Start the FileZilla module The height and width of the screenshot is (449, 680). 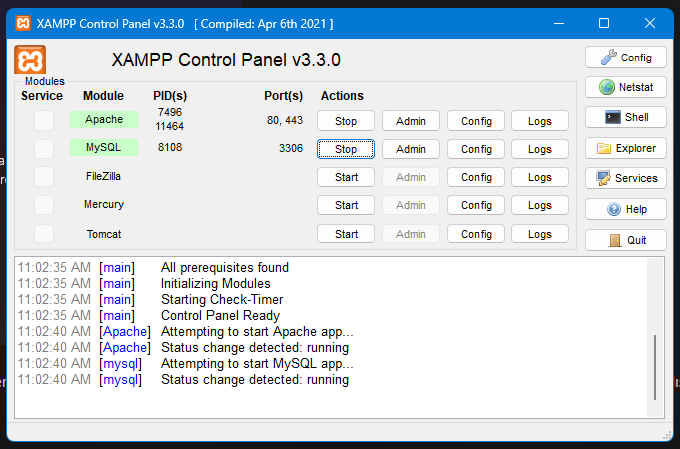(346, 177)
